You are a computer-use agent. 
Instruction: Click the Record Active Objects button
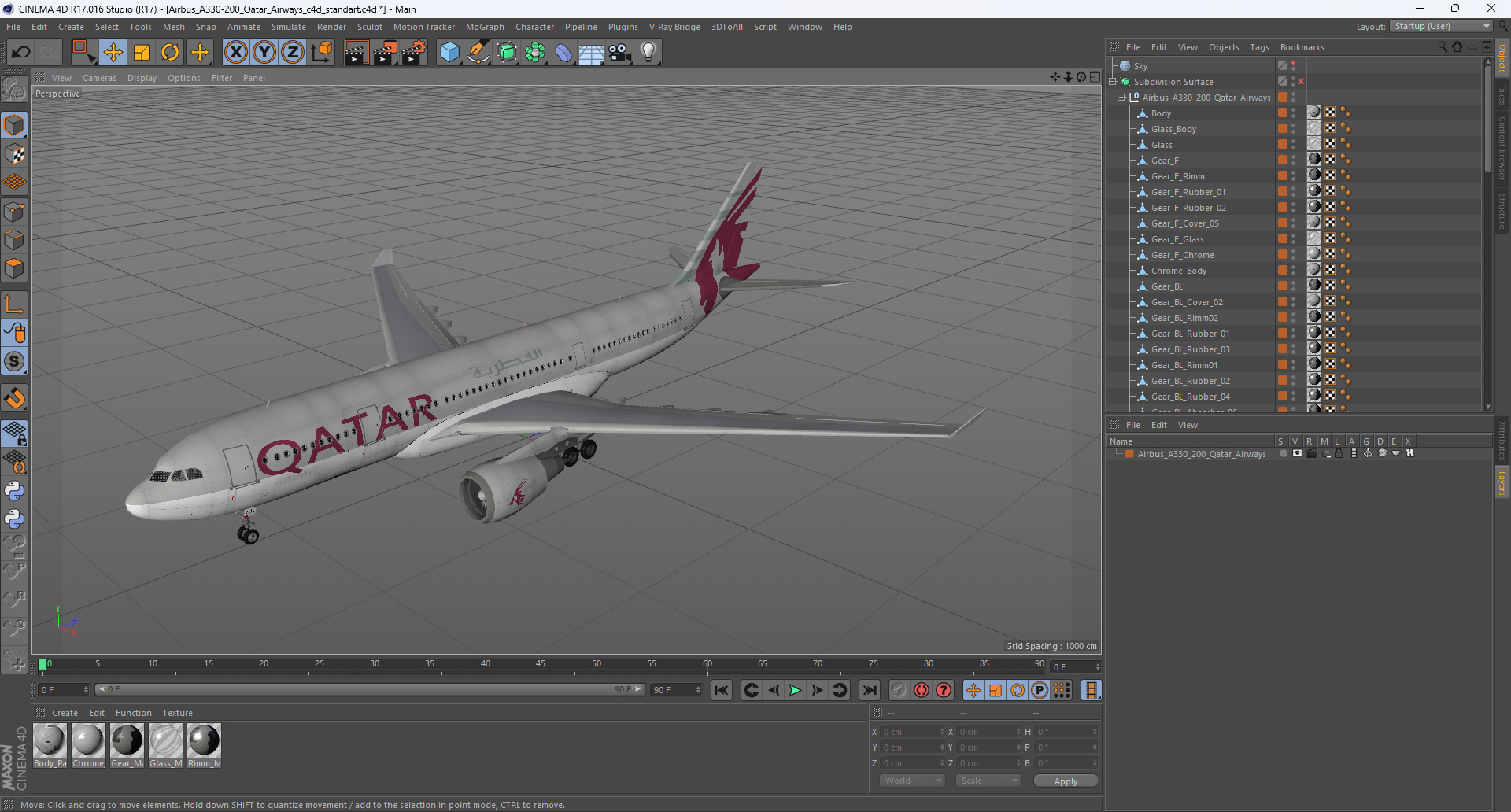(x=900, y=690)
